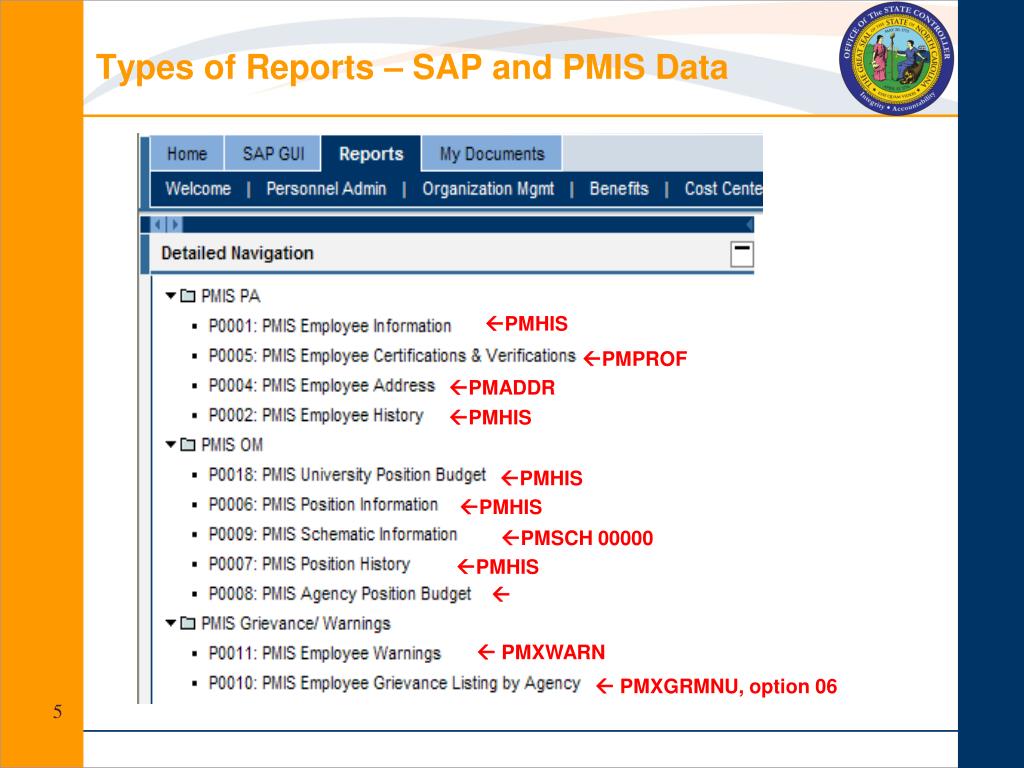
Task: Open the Home tab
Action: tap(187, 153)
